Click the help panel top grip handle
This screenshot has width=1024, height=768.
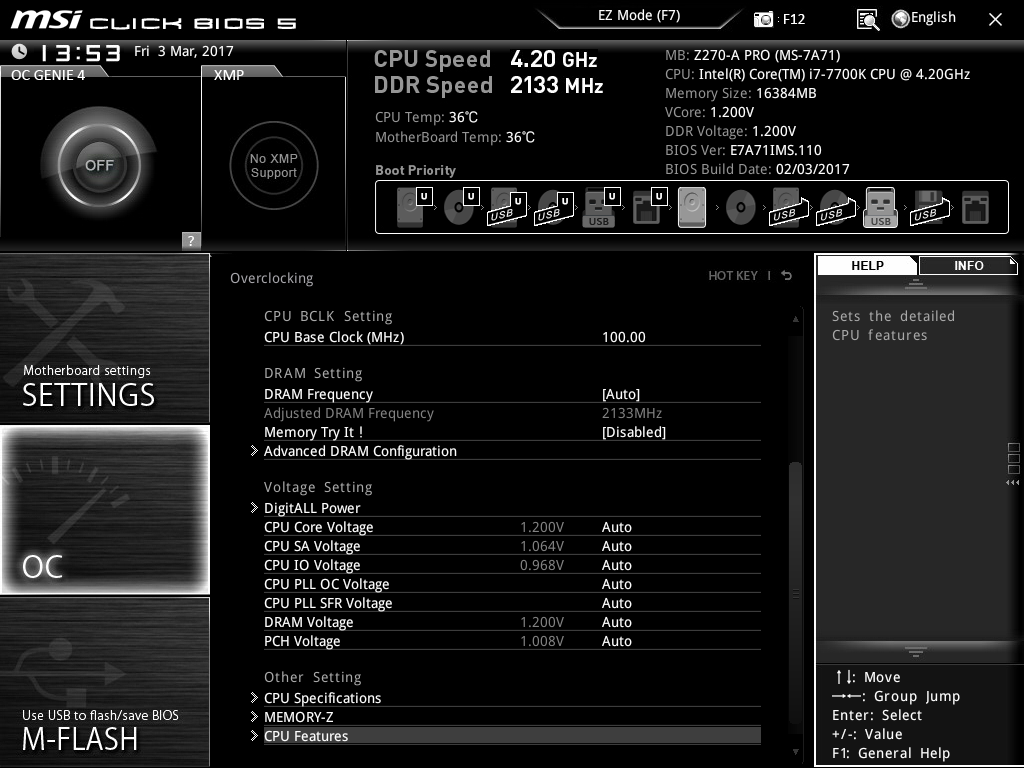click(x=916, y=283)
